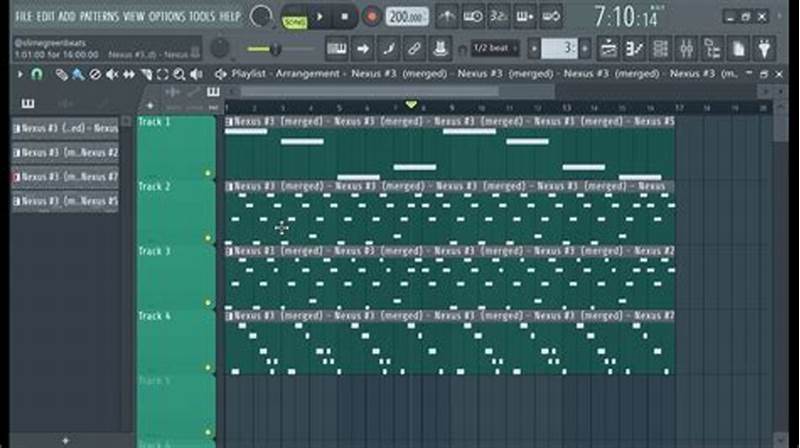Select the Track 1 header label
The width and height of the screenshot is (800, 448).
pos(154,122)
